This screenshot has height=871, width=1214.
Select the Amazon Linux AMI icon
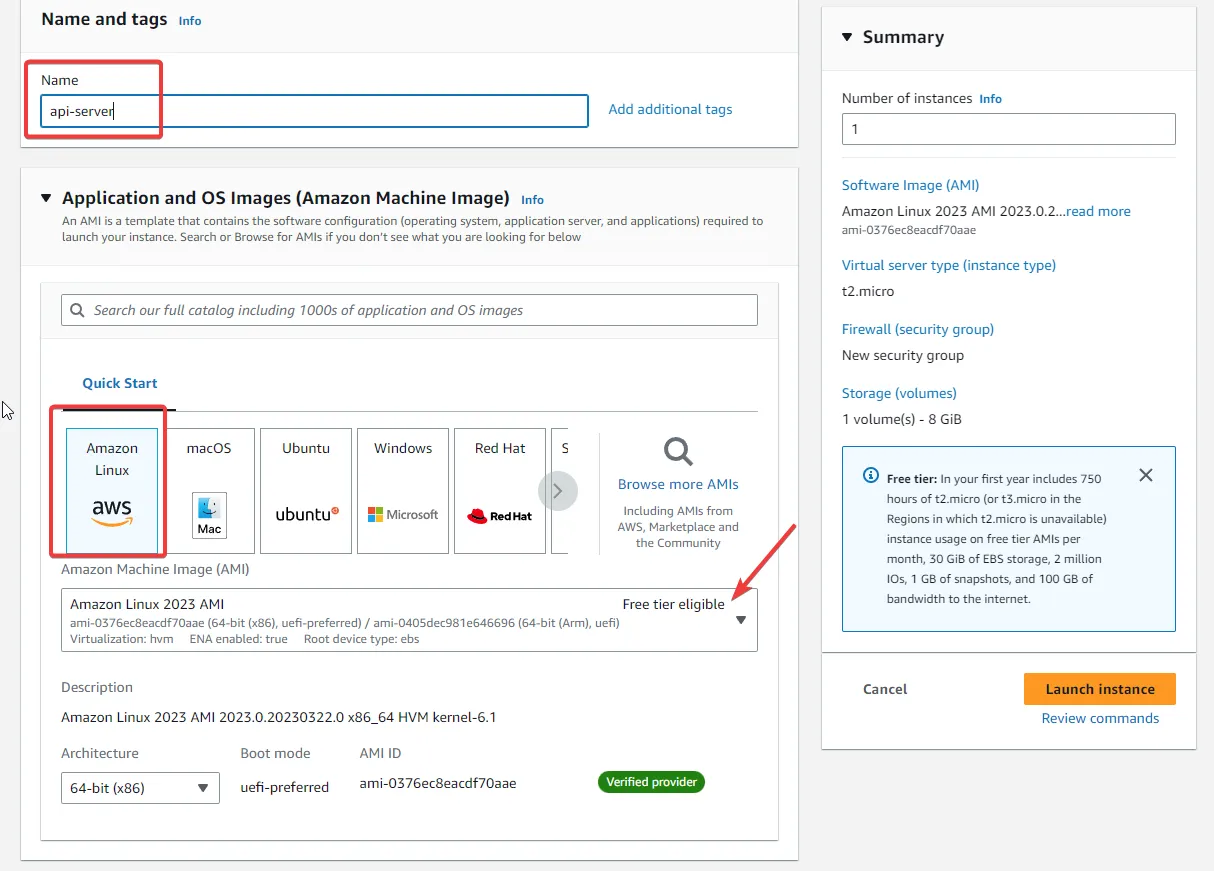[x=111, y=490]
